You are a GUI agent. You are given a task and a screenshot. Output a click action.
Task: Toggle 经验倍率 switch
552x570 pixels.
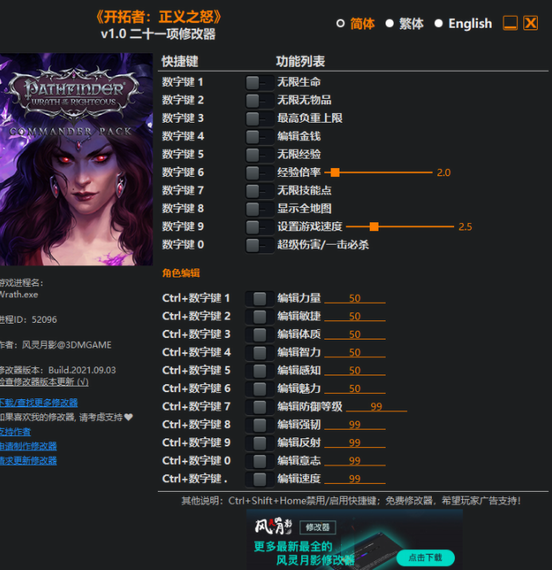click(260, 173)
